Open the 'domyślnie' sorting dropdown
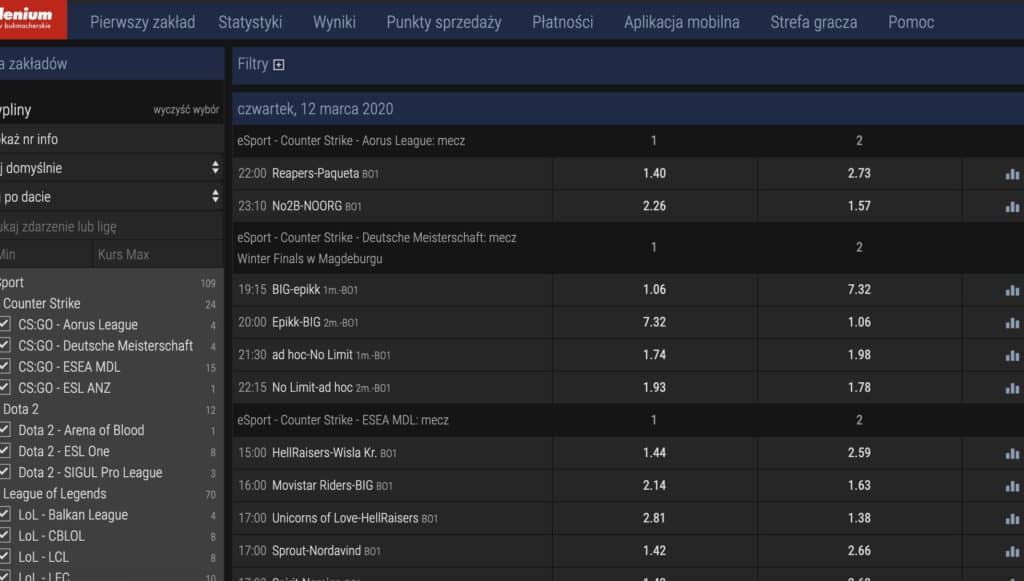This screenshot has width=1024, height=581. tap(111, 168)
